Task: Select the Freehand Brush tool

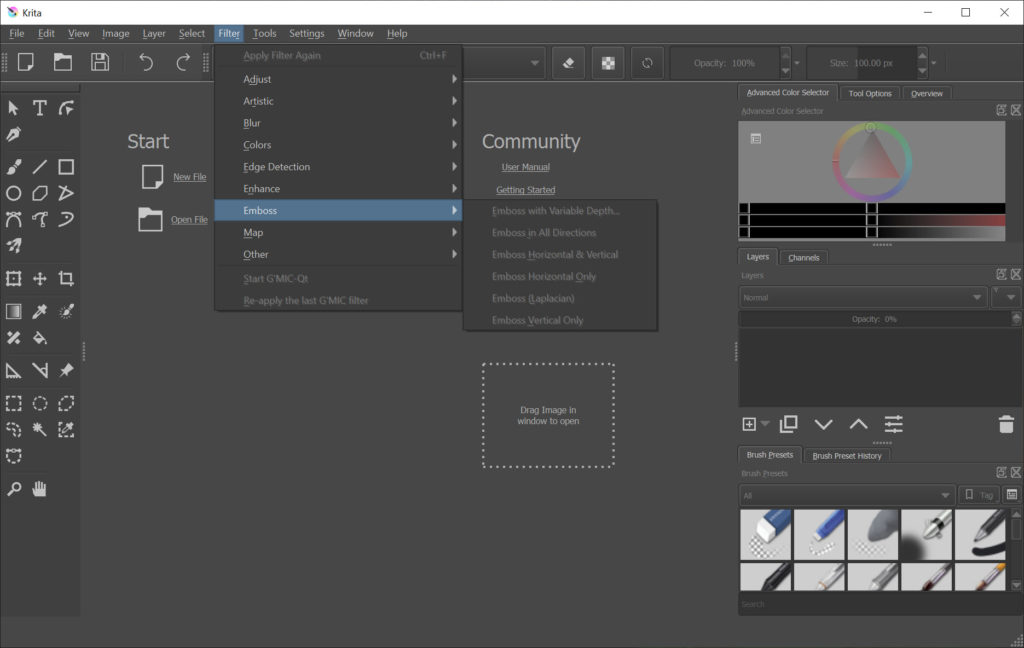Action: click(x=14, y=167)
